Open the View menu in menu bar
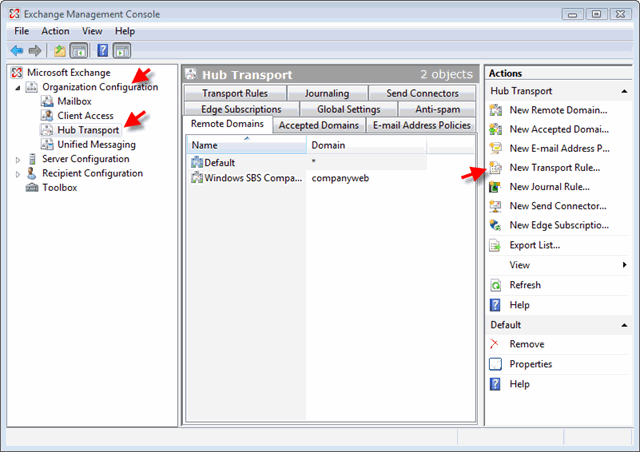Image resolution: width=640 pixels, height=452 pixels. tap(92, 31)
